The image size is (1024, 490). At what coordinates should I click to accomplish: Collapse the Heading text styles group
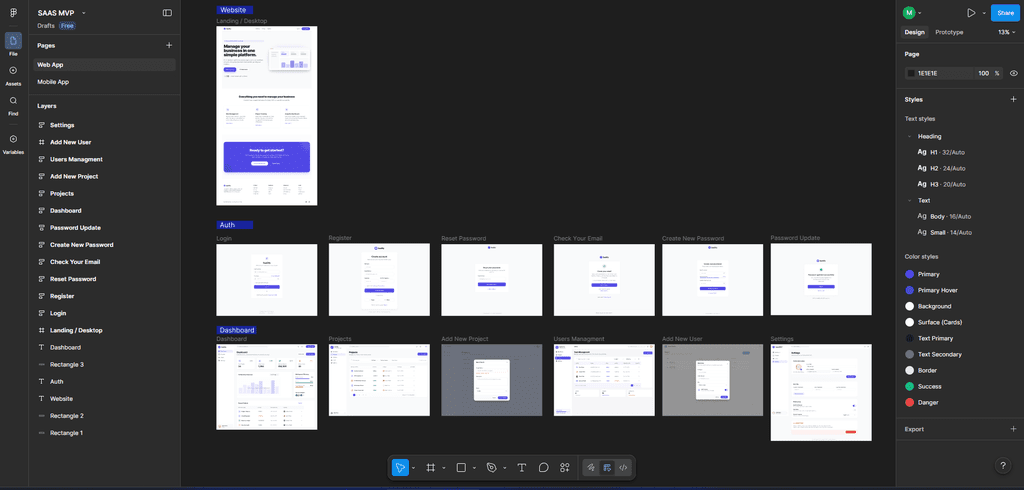click(x=909, y=136)
